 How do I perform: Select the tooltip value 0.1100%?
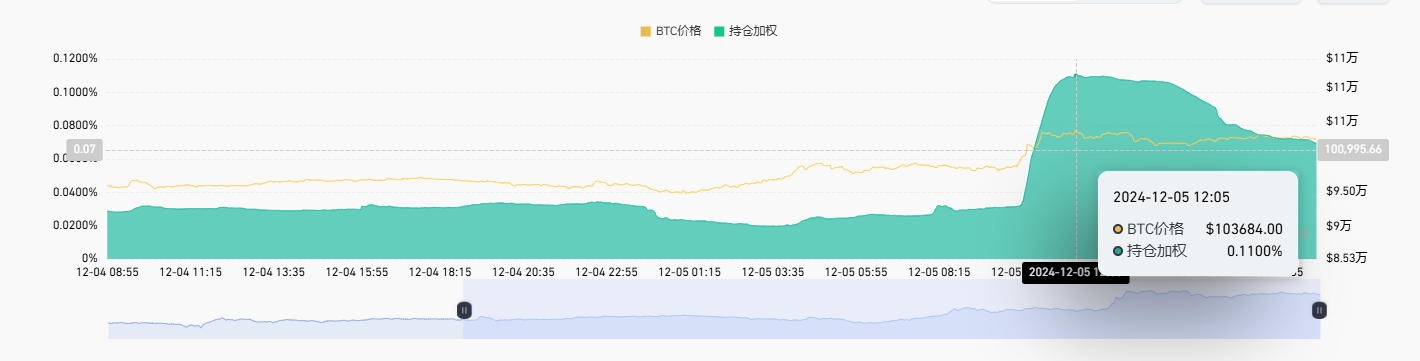tap(1255, 251)
